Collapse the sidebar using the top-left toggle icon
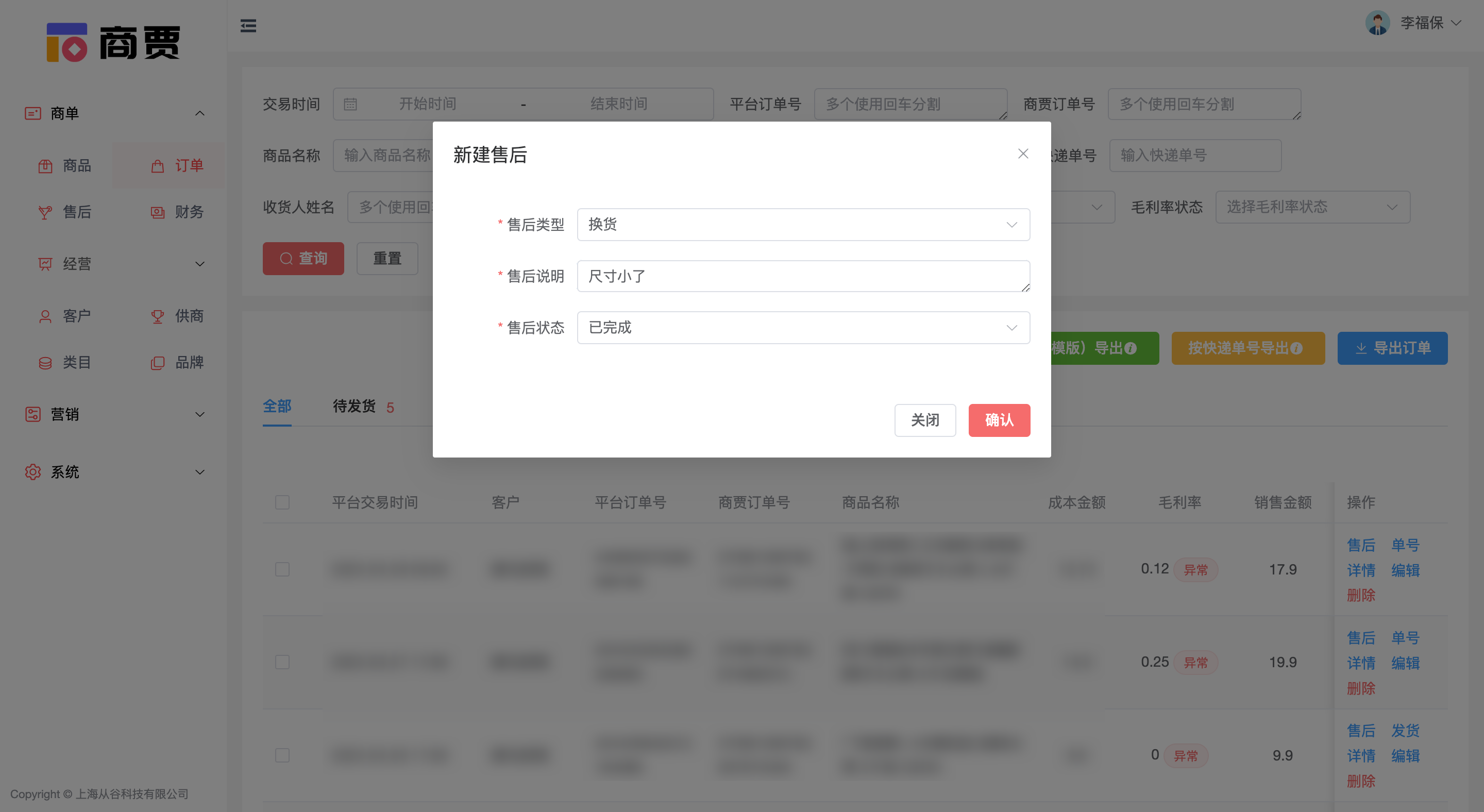This screenshot has height=812, width=1484. 249,26
